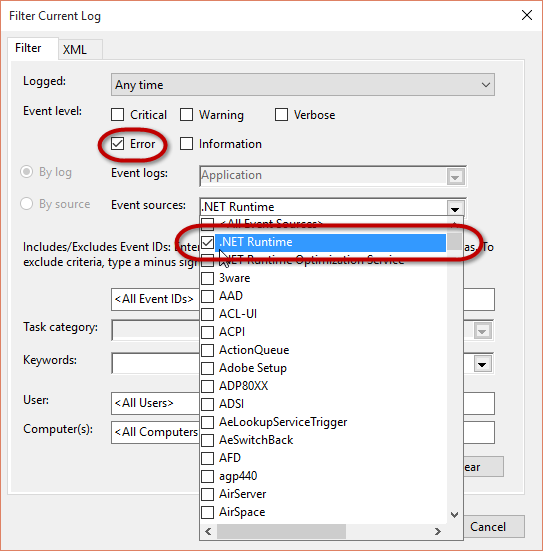Uncheck .NET Runtime in sources list

tap(208, 242)
